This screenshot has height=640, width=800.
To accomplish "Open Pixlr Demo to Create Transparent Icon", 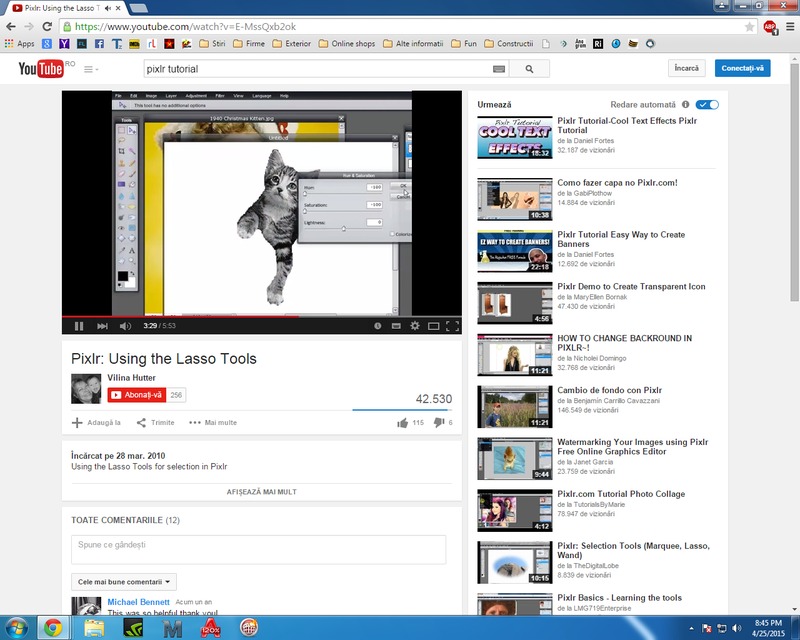I will pos(631,287).
